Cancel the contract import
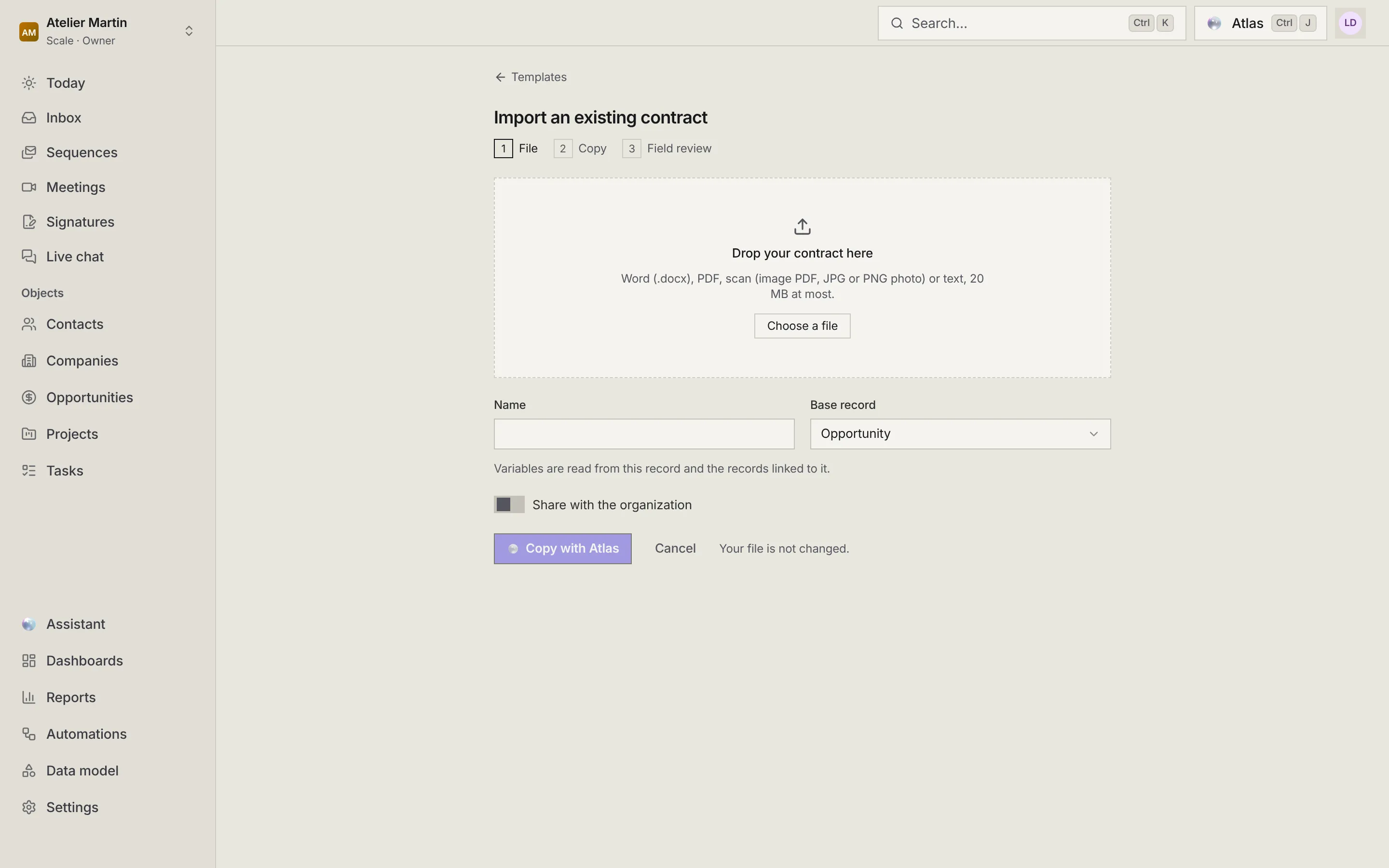Screen dimensions: 1389x868 (675, 549)
